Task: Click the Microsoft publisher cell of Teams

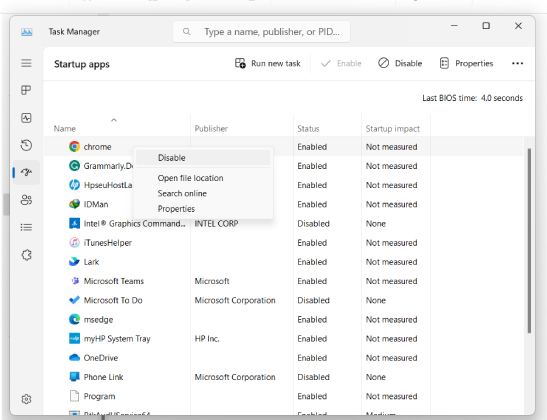Action: coord(212,281)
